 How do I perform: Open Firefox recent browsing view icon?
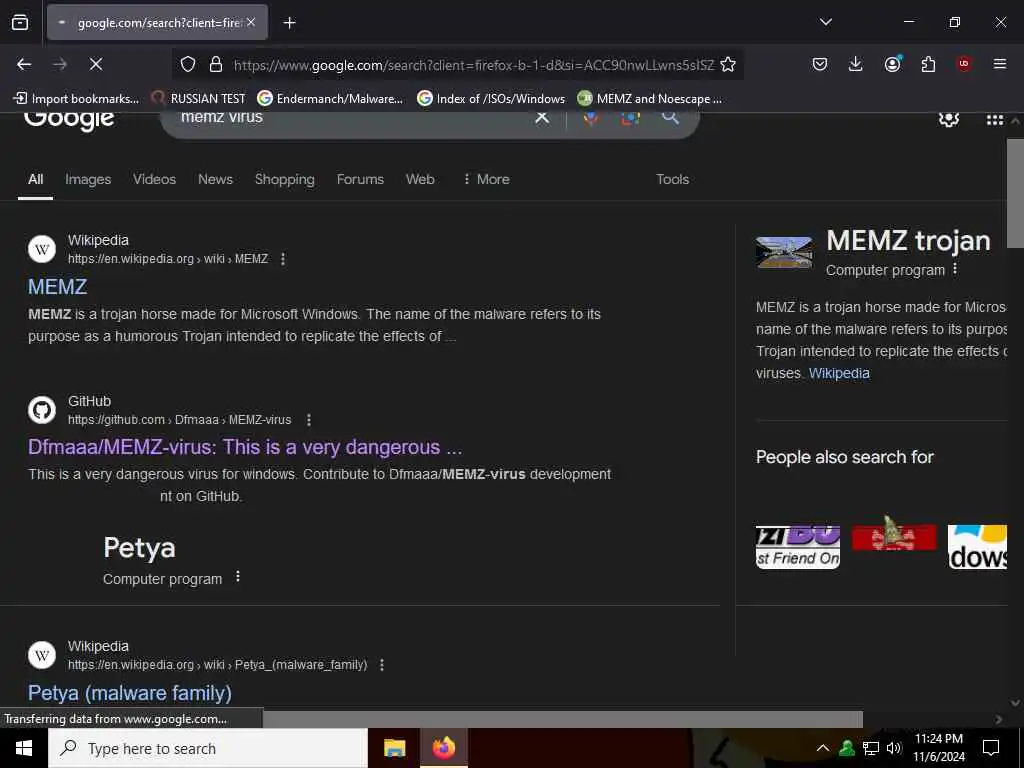[20, 22]
